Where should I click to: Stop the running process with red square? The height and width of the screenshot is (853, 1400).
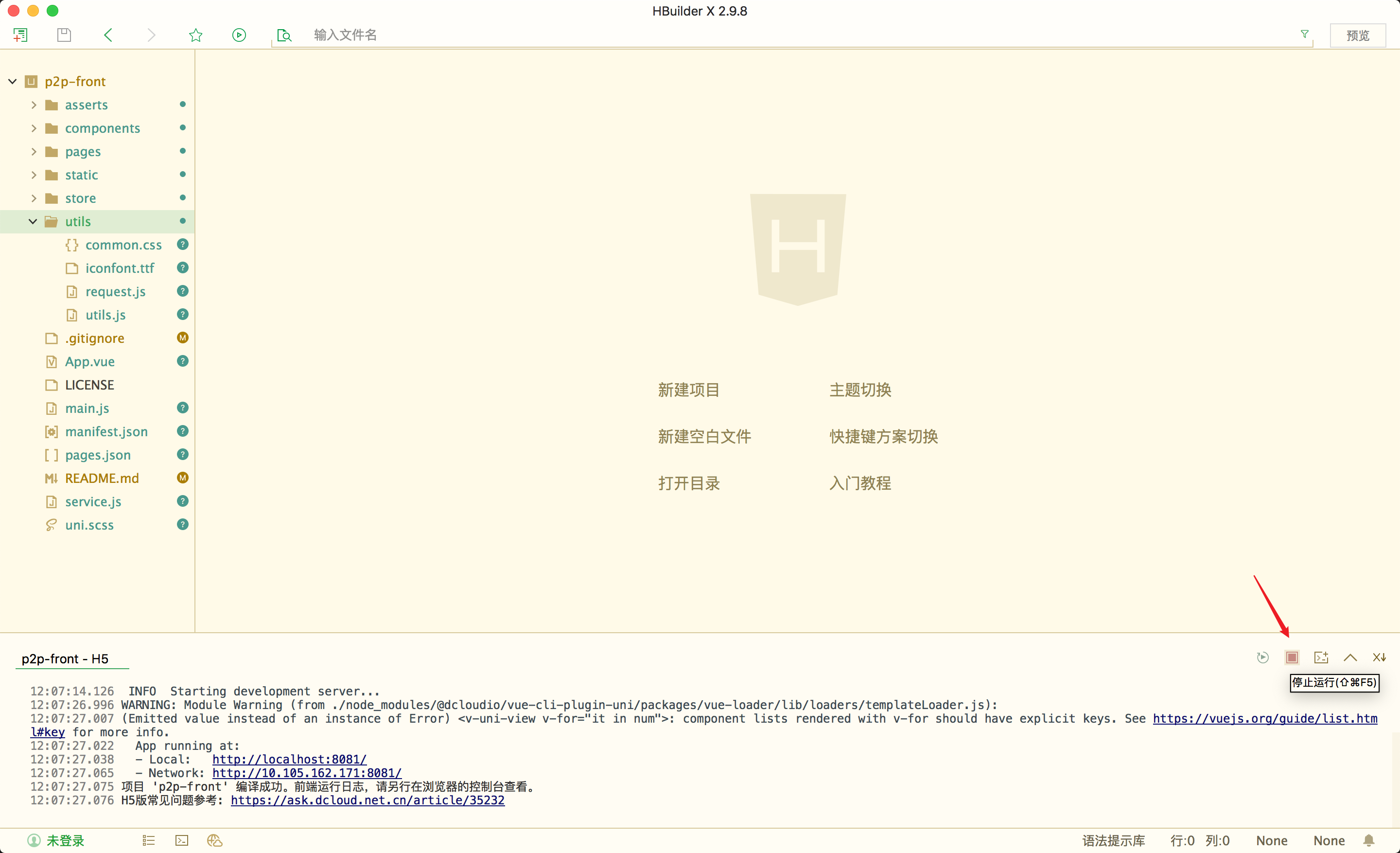(1292, 658)
